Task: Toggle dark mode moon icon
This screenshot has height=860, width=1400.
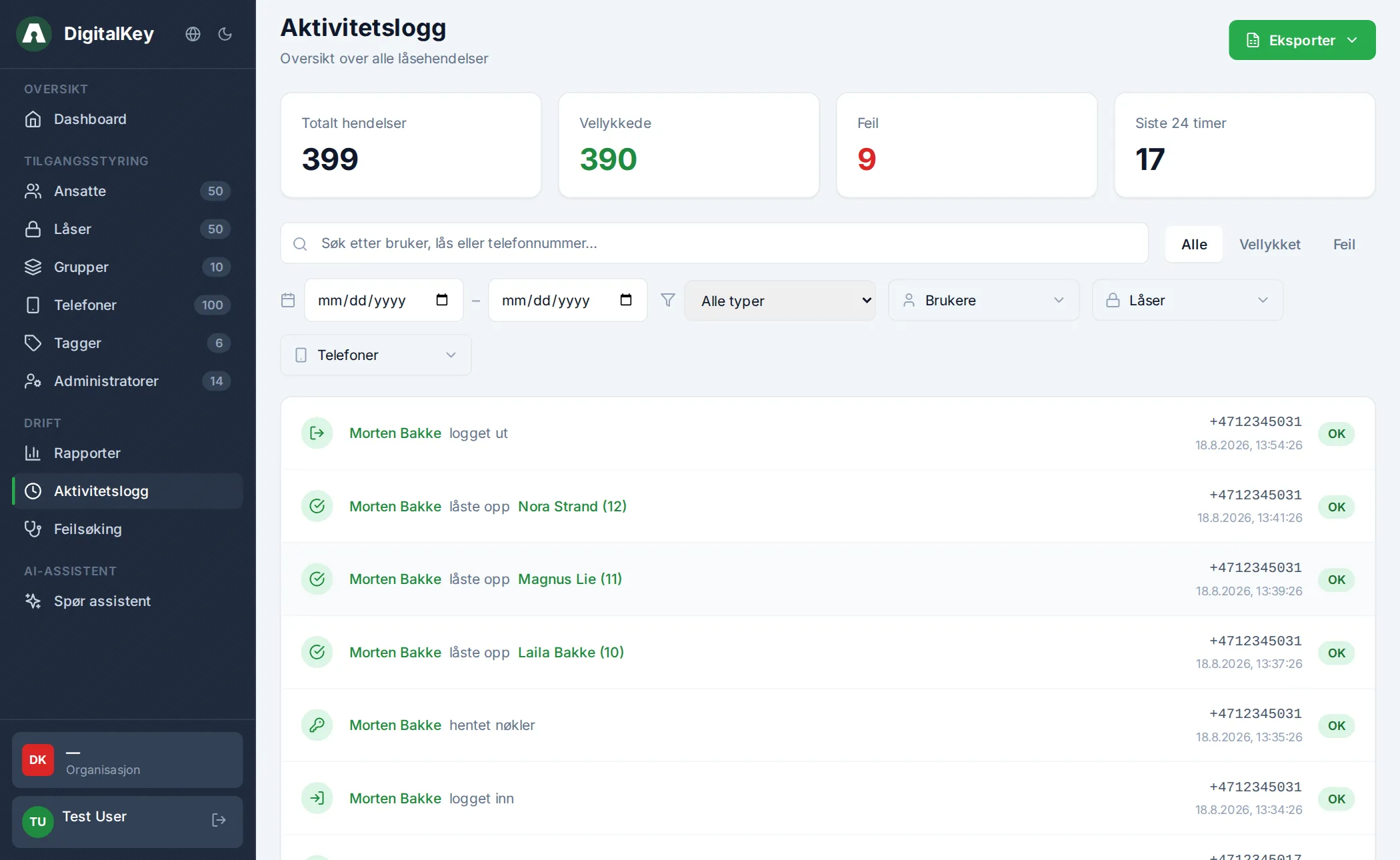Action: 225,34
